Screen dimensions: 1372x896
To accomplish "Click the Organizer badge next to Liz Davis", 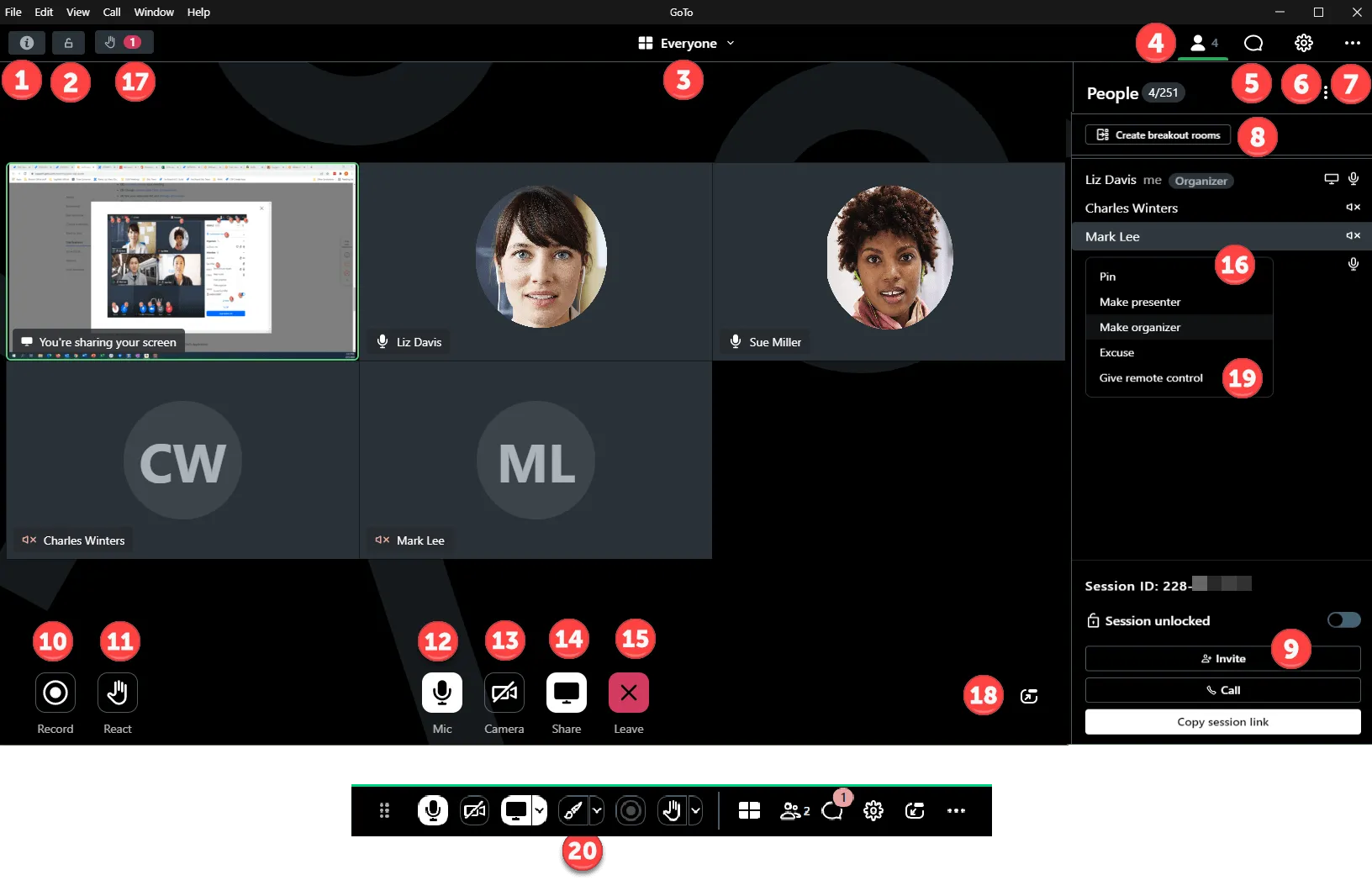I will [1200, 181].
